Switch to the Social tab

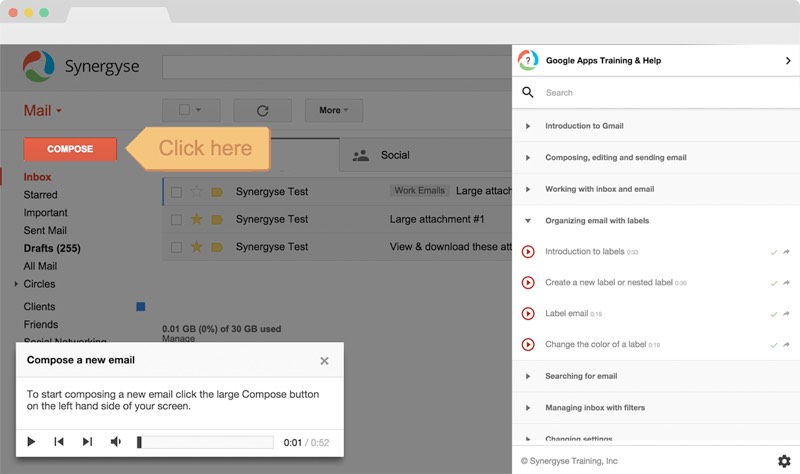[394, 155]
